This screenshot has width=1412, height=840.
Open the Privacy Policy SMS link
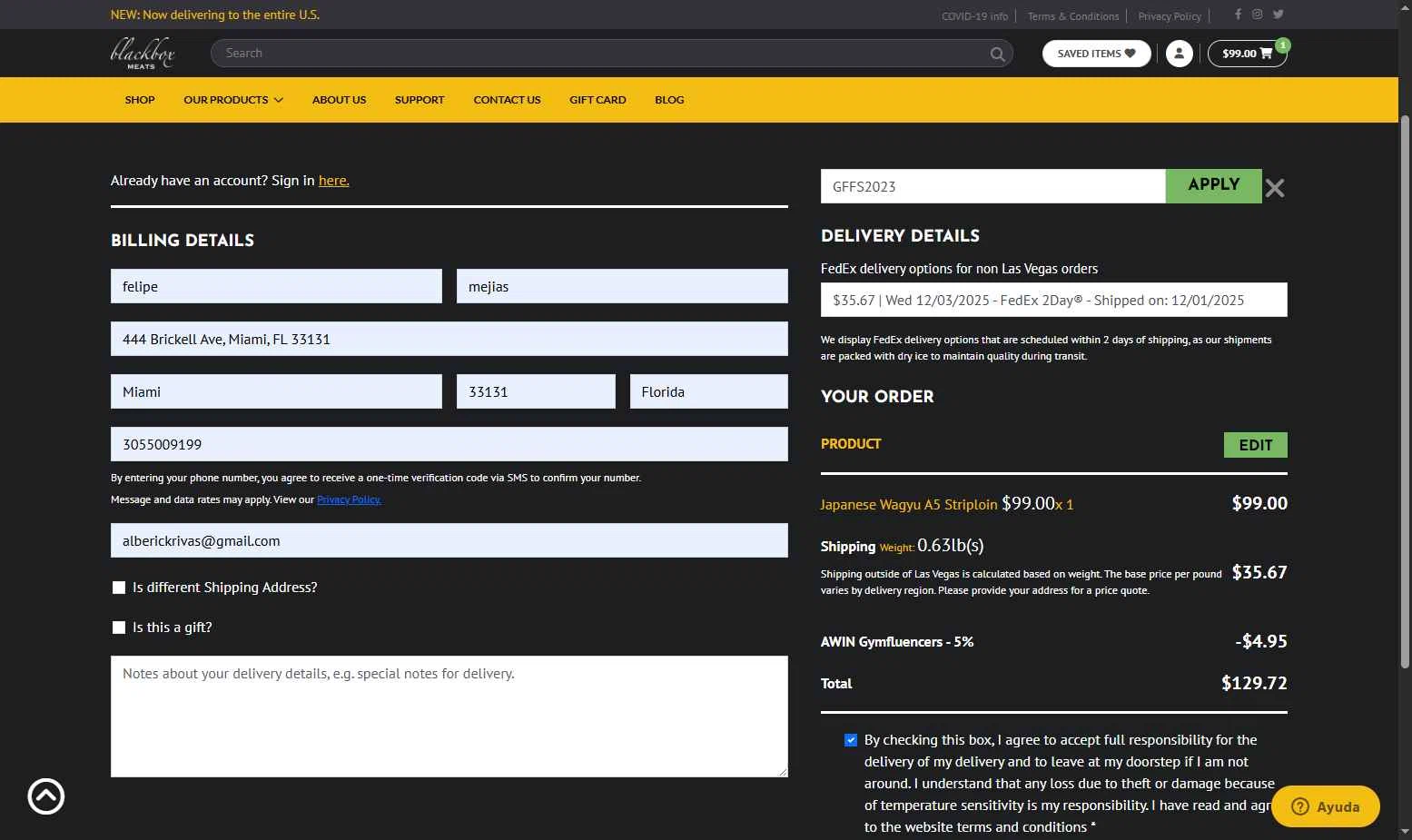(x=349, y=499)
